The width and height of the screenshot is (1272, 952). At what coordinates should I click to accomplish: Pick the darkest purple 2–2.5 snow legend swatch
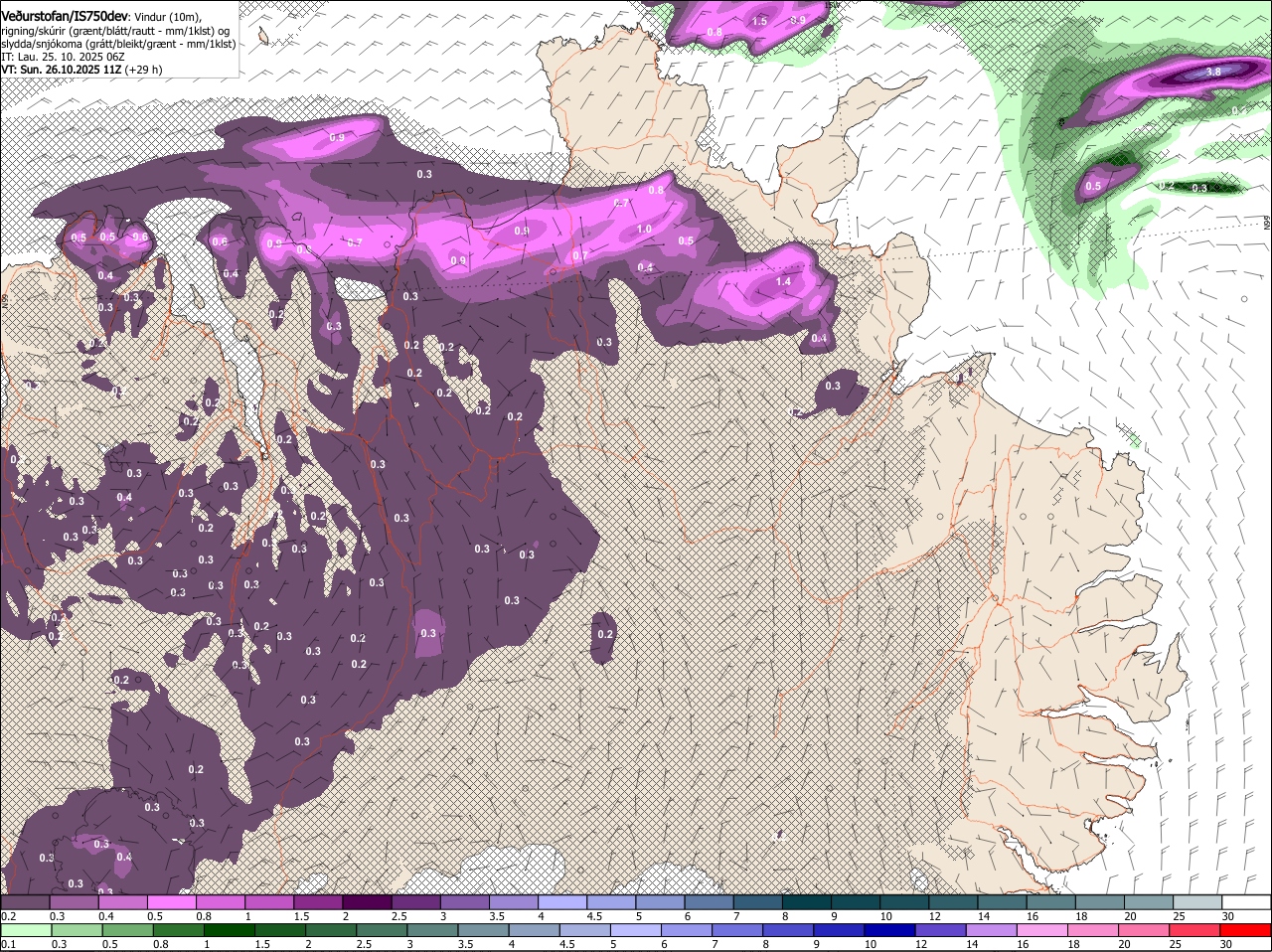367,901
